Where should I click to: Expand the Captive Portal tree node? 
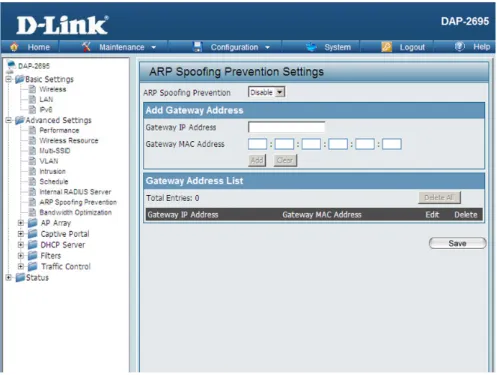[21, 234]
